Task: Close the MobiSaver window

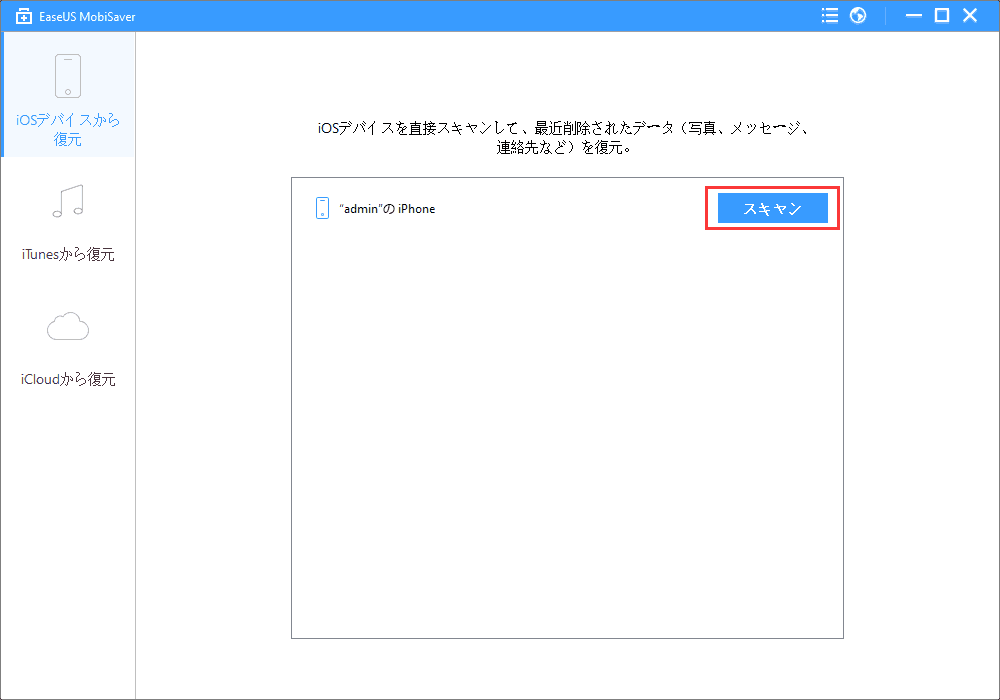Action: pyautogui.click(x=970, y=16)
